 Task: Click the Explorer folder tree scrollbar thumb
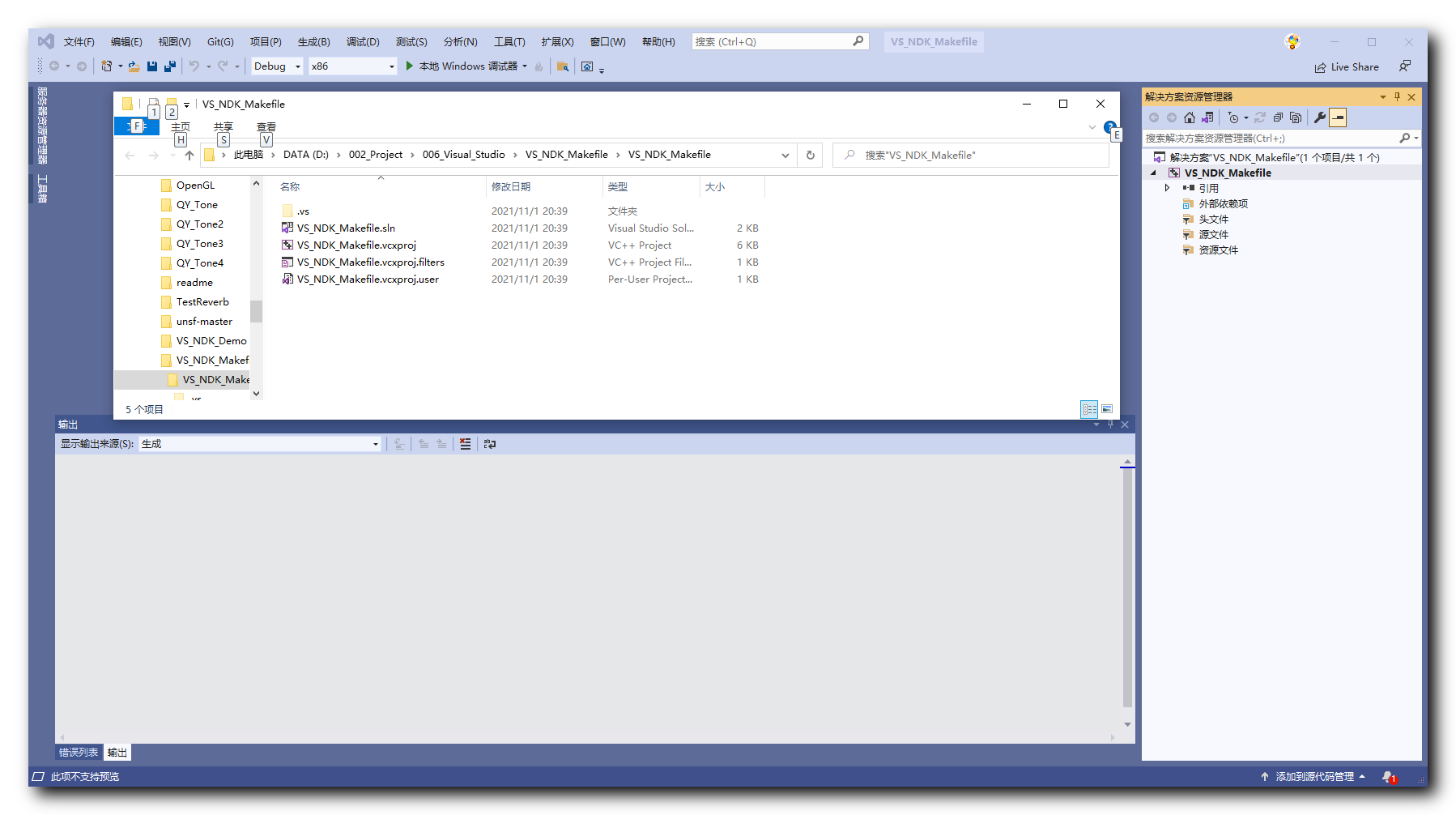click(x=256, y=311)
